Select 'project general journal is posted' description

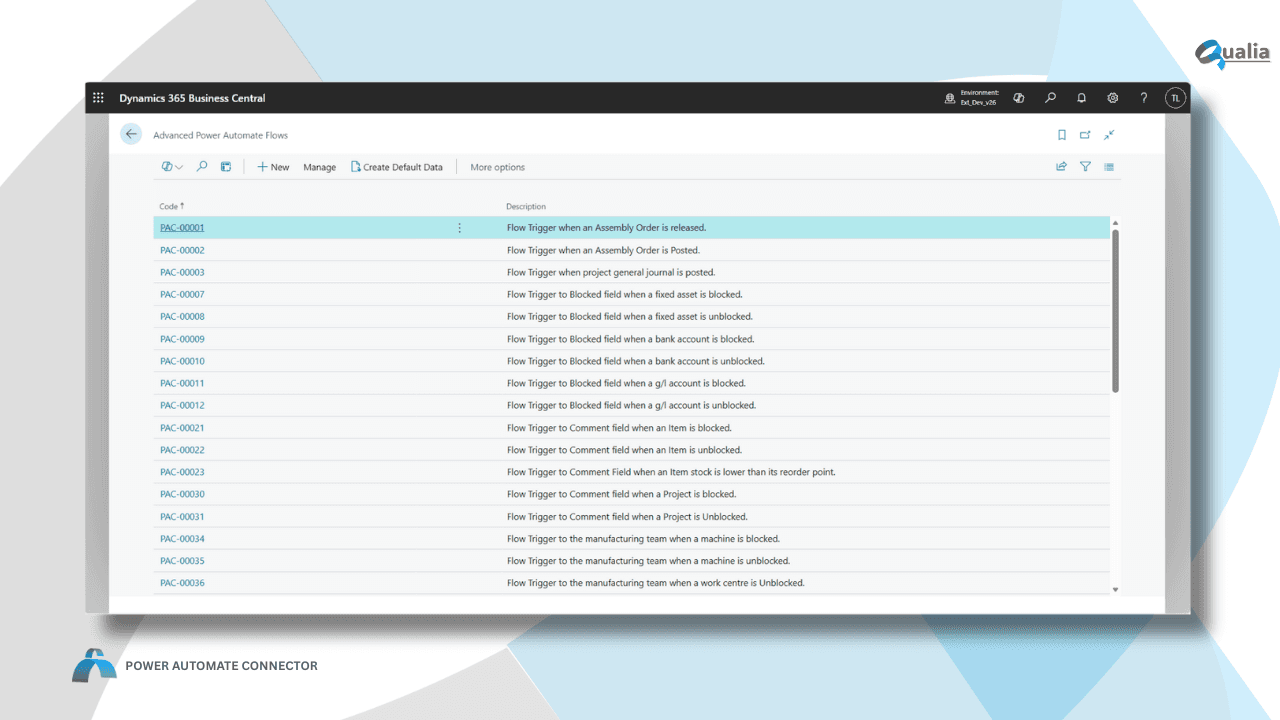(x=611, y=272)
